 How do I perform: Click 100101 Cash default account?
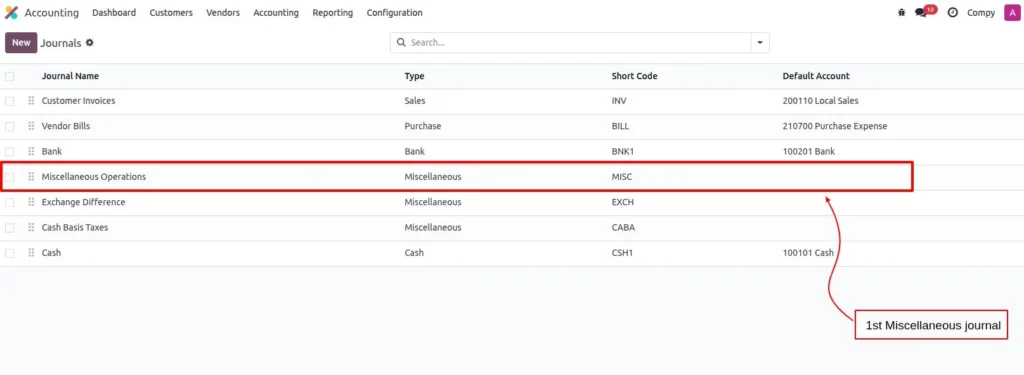pyautogui.click(x=808, y=252)
